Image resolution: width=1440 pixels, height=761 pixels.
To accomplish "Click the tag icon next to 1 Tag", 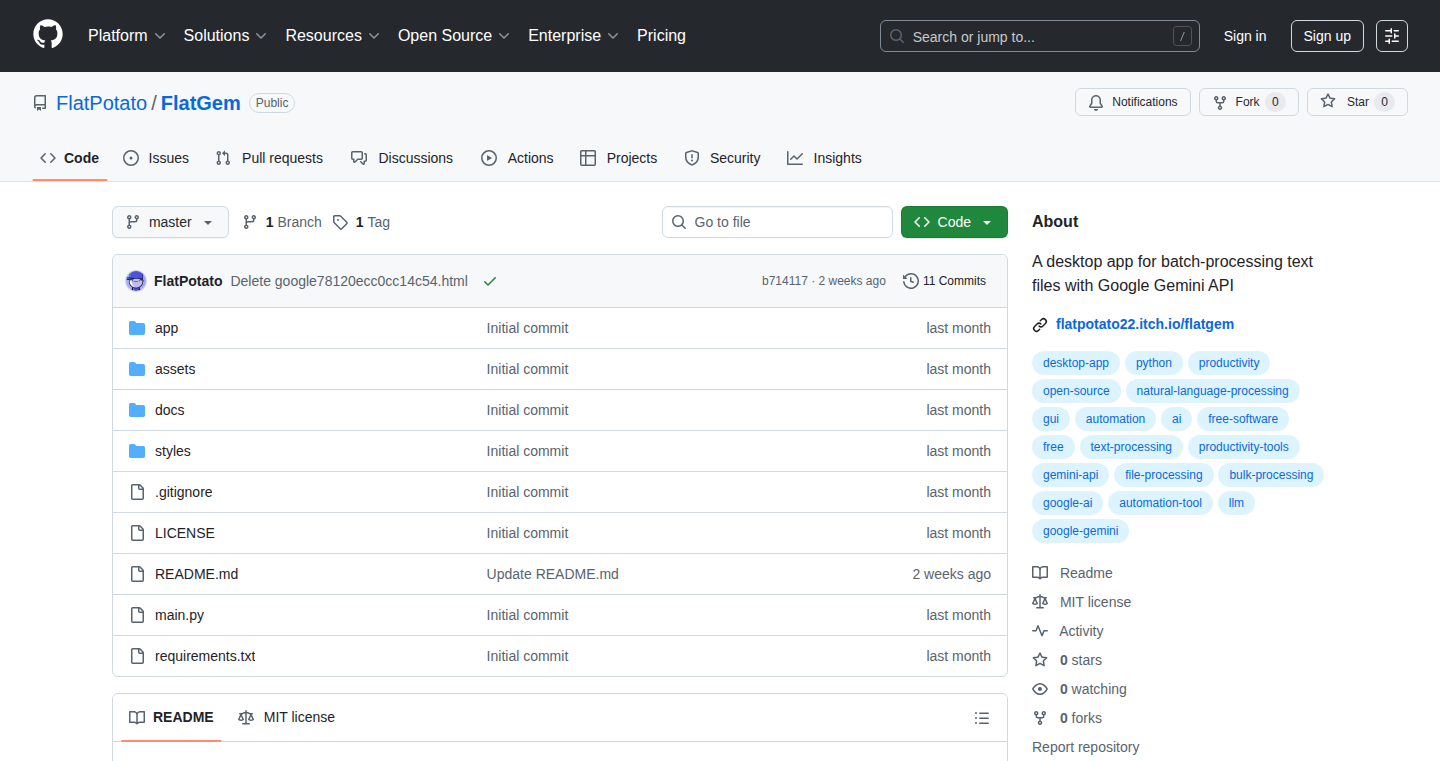I will coord(341,222).
